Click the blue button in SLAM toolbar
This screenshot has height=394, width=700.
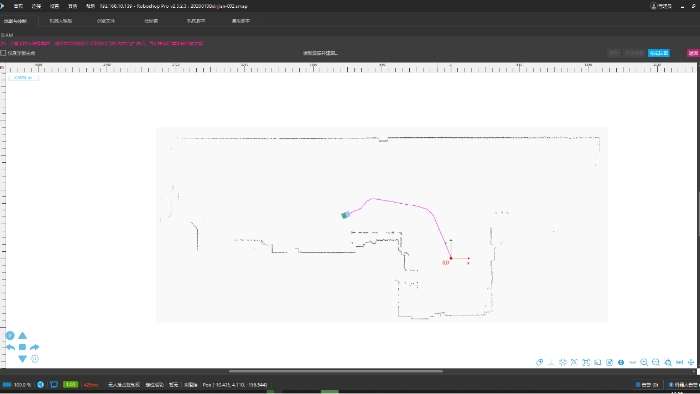pyautogui.click(x=658, y=53)
